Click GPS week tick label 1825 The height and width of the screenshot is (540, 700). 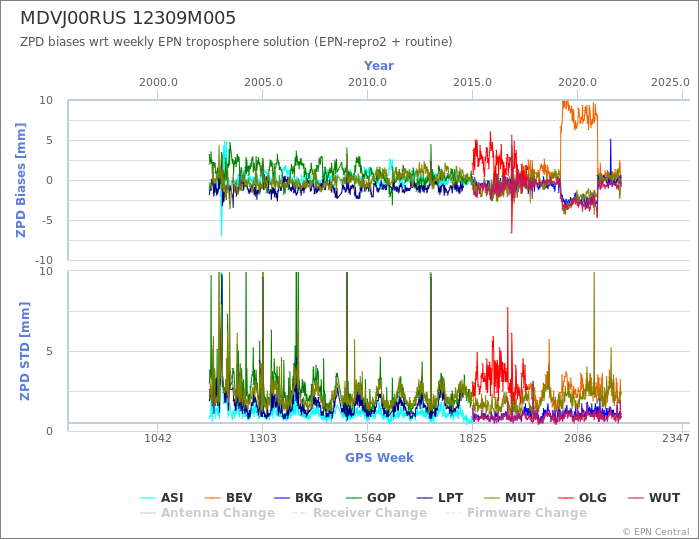(x=472, y=439)
